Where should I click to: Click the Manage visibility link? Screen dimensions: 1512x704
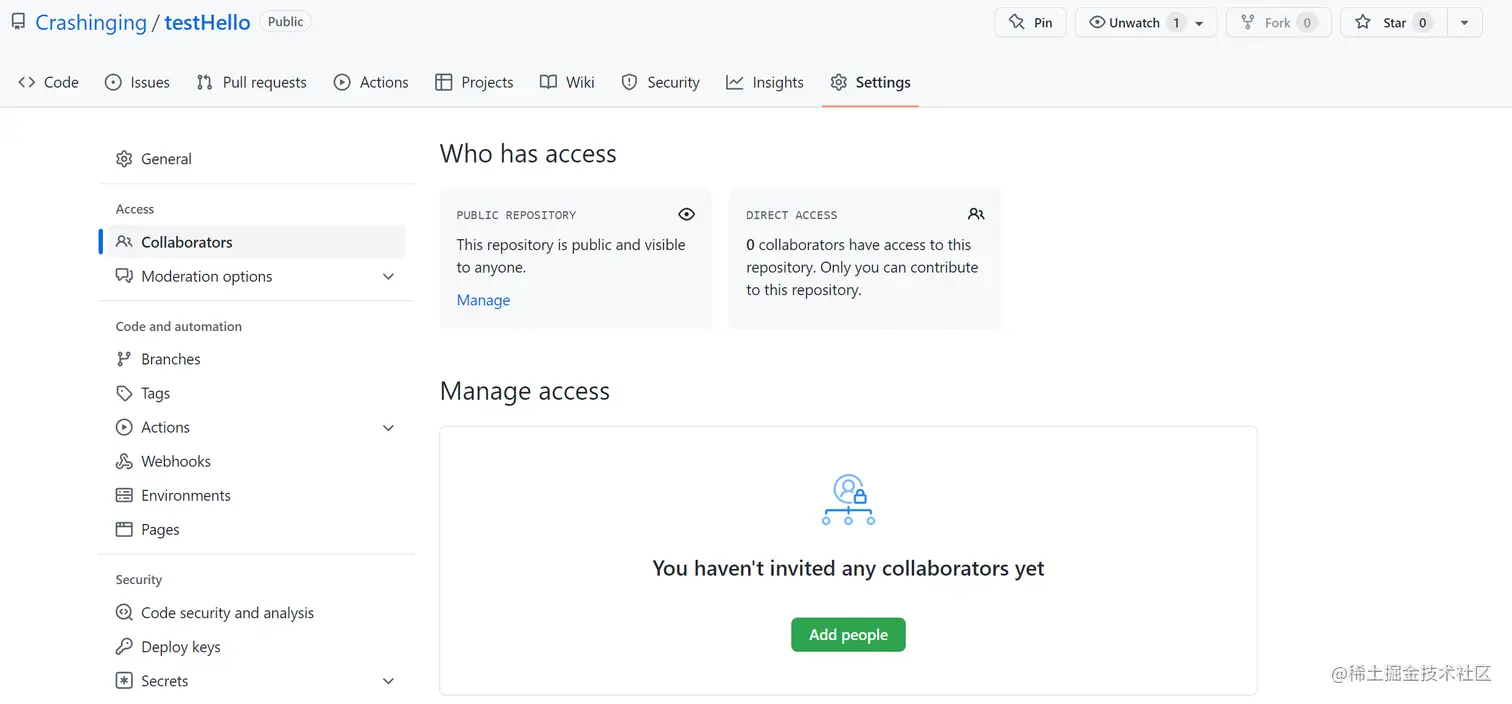(483, 300)
